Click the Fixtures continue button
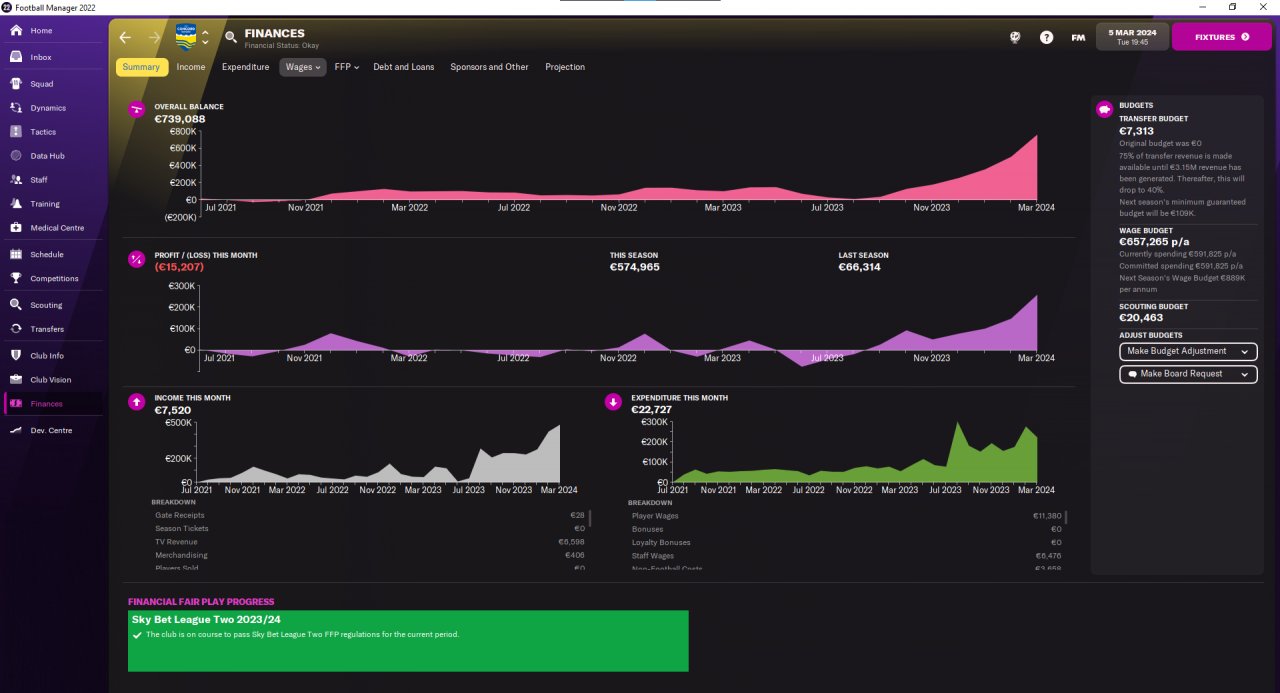This screenshot has height=693, width=1280. 1221,37
